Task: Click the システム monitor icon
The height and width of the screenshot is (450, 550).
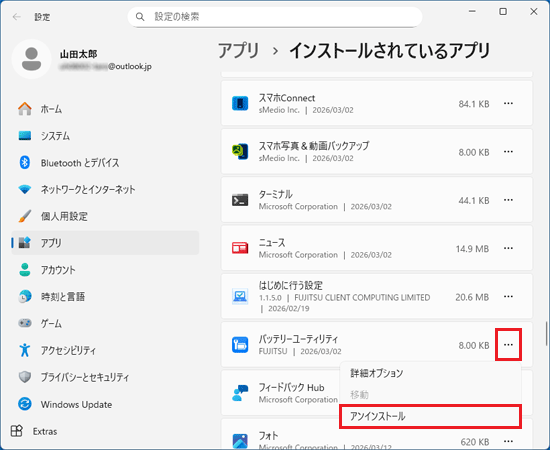Action: point(25,136)
